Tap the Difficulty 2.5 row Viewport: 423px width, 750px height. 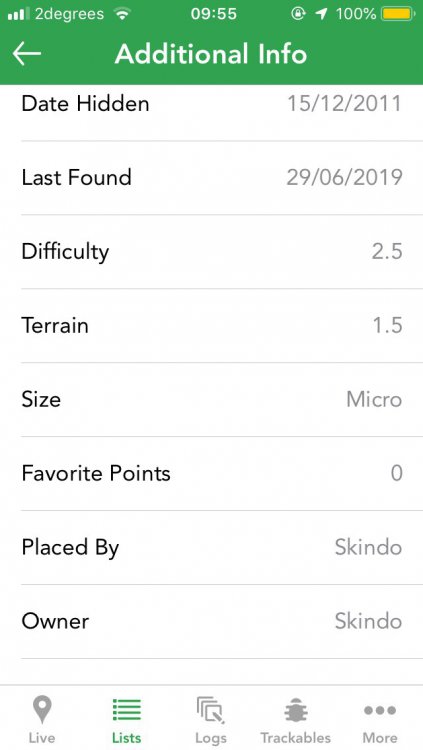point(212,252)
